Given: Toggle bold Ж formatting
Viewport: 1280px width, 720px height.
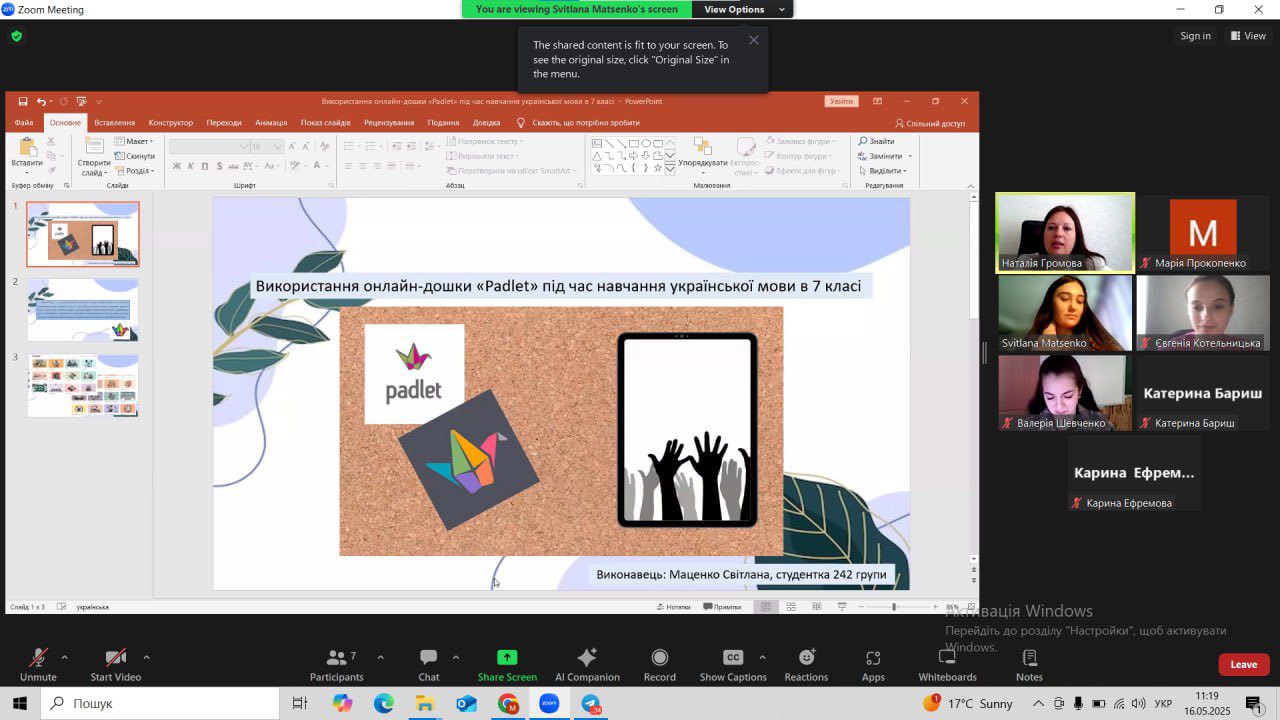Looking at the screenshot, I should (x=177, y=166).
